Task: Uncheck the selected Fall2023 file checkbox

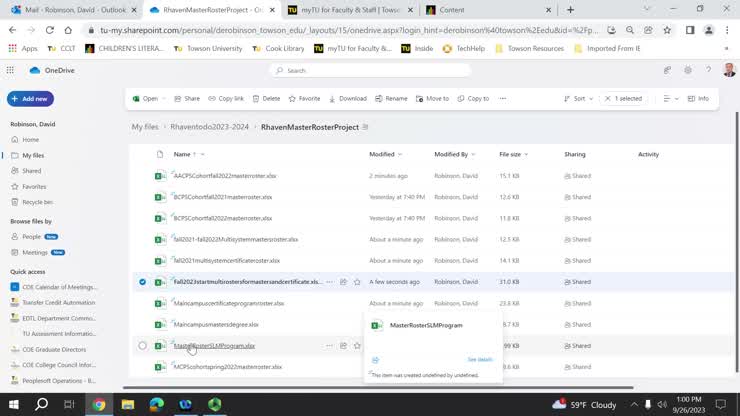Action: [x=142, y=282]
